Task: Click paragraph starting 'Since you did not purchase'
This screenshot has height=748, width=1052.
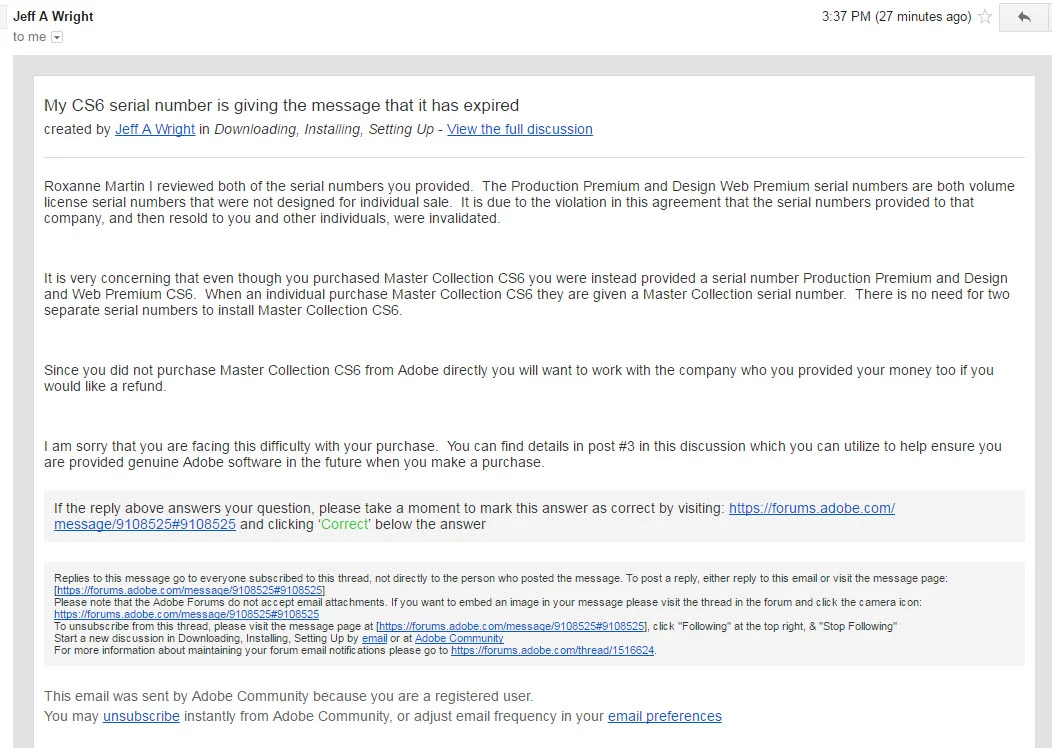Action: pos(519,378)
